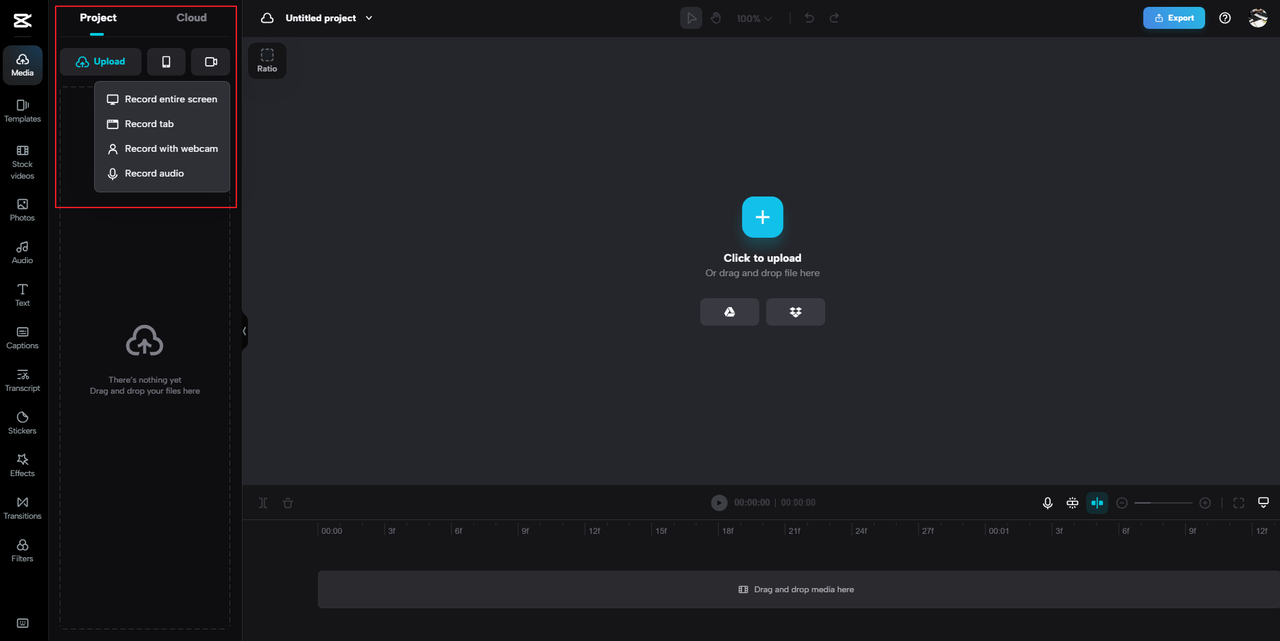This screenshot has height=641, width=1280.
Task: Click the split clip tool in timeline
Action: click(263, 503)
